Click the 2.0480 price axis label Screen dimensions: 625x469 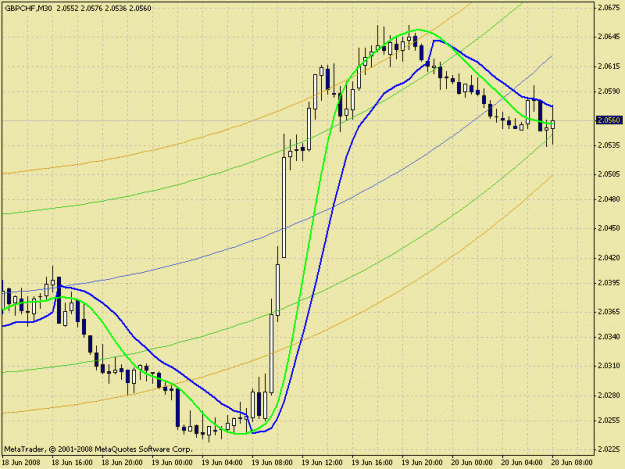coord(609,199)
